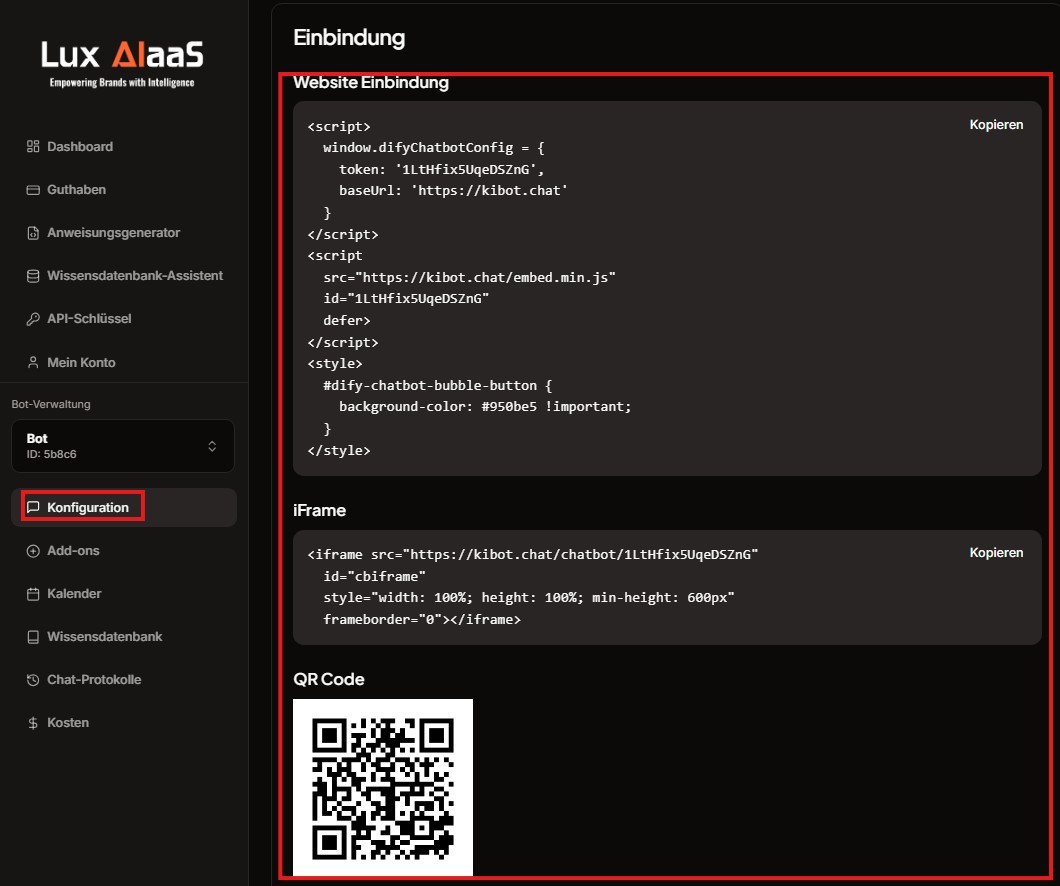Click the 'defer>' code line

click(347, 320)
